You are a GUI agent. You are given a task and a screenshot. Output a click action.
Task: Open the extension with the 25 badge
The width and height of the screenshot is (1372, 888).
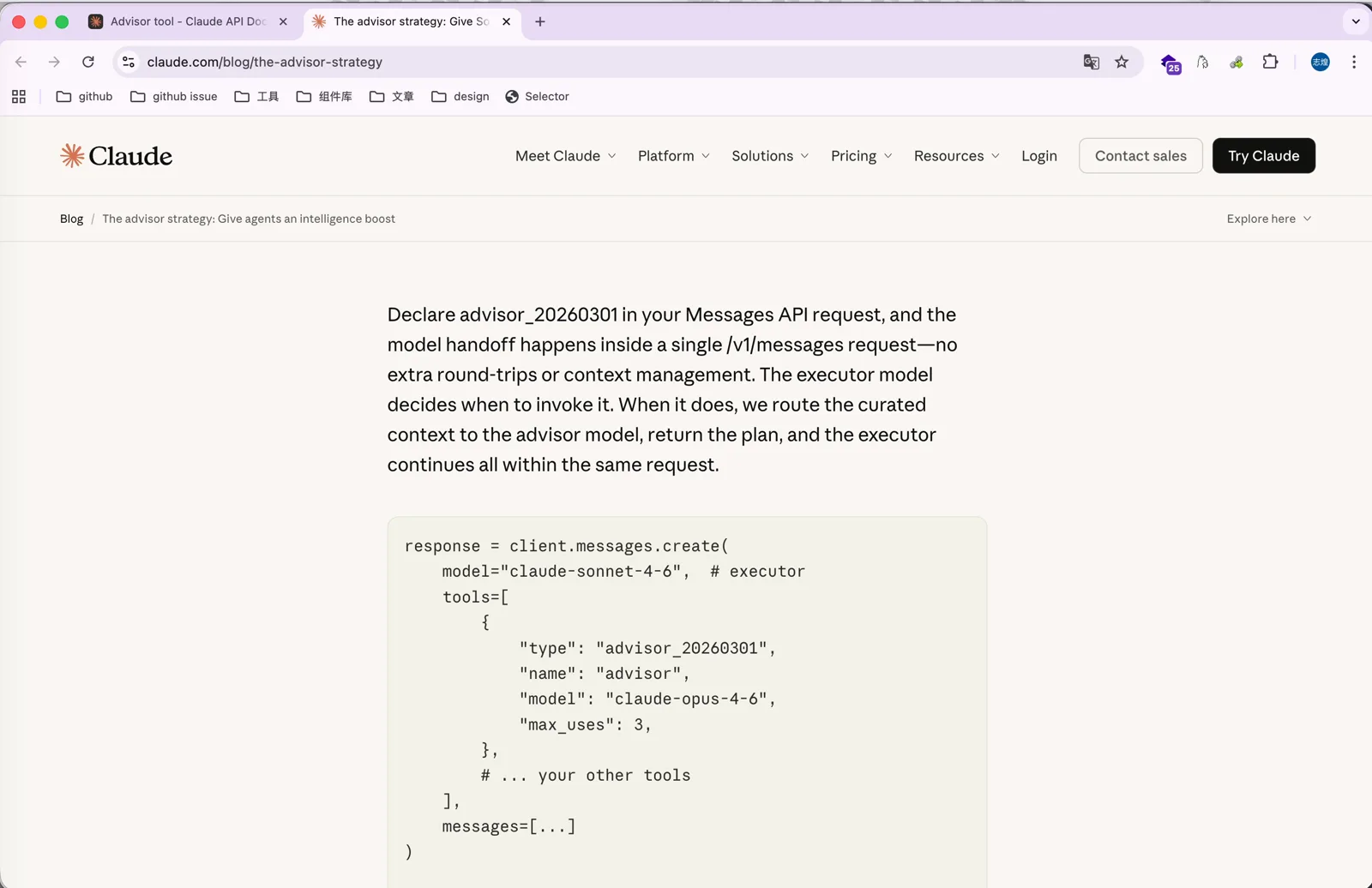(x=1170, y=63)
